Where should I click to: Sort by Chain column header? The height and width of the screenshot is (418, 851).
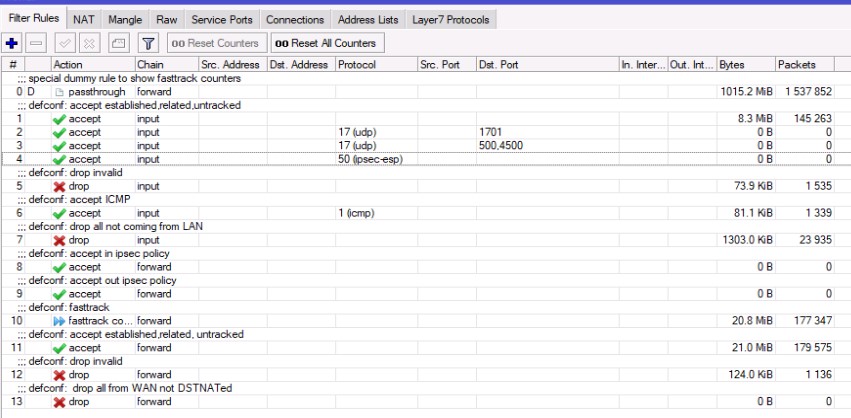click(167, 65)
